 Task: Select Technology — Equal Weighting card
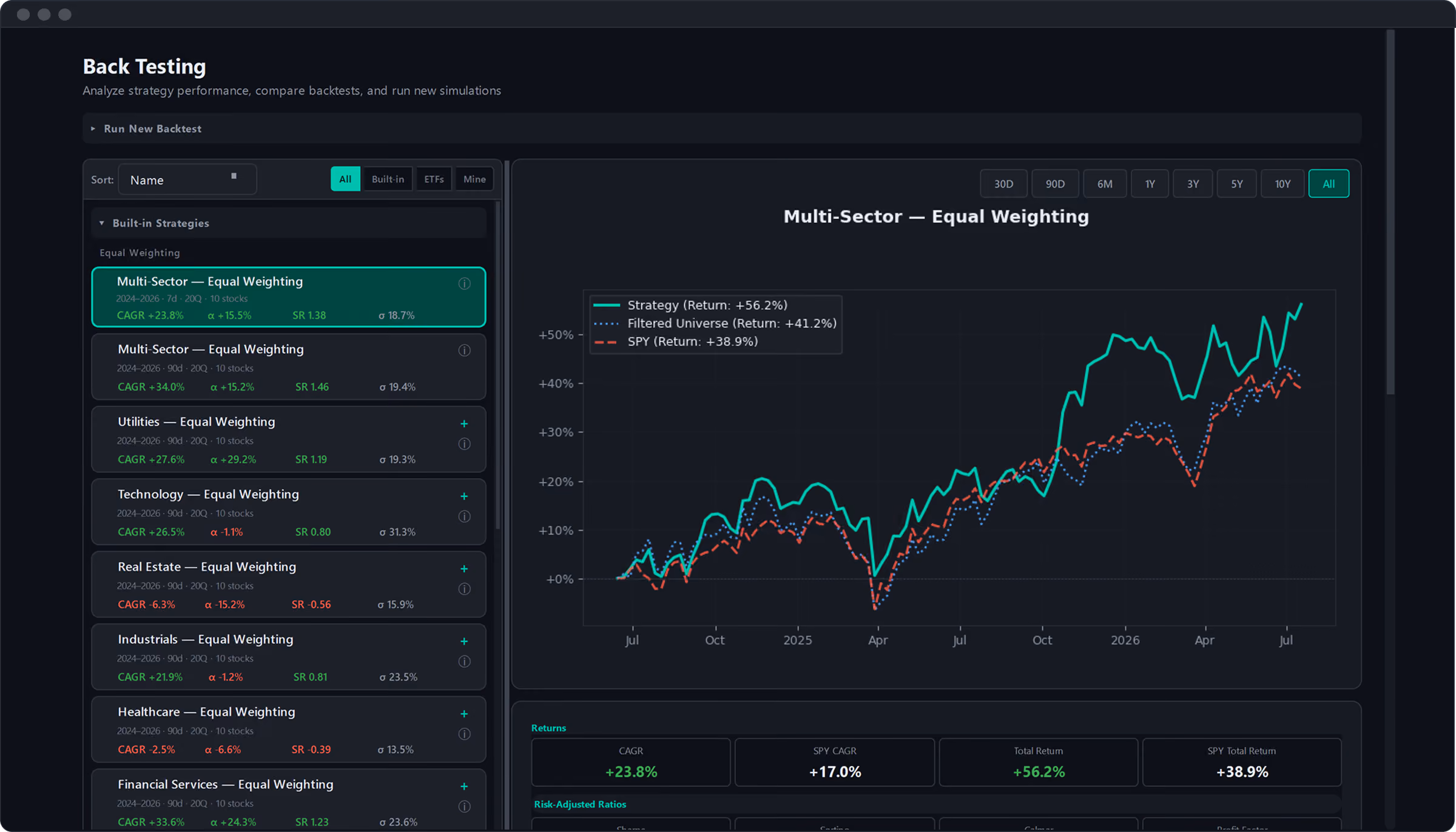click(x=289, y=512)
